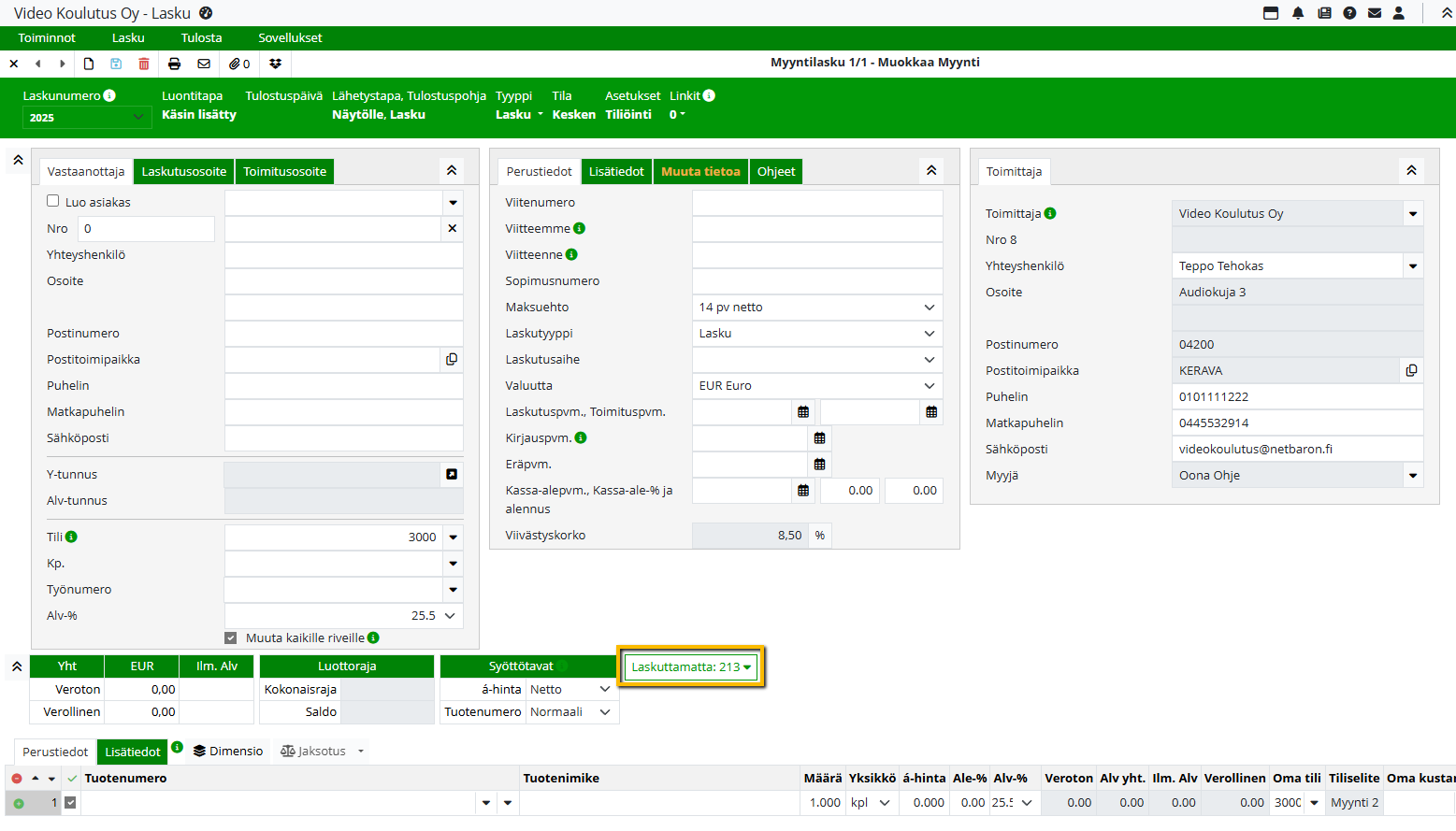Click the envelope send email icon
The height and width of the screenshot is (831, 1456).
point(204,64)
